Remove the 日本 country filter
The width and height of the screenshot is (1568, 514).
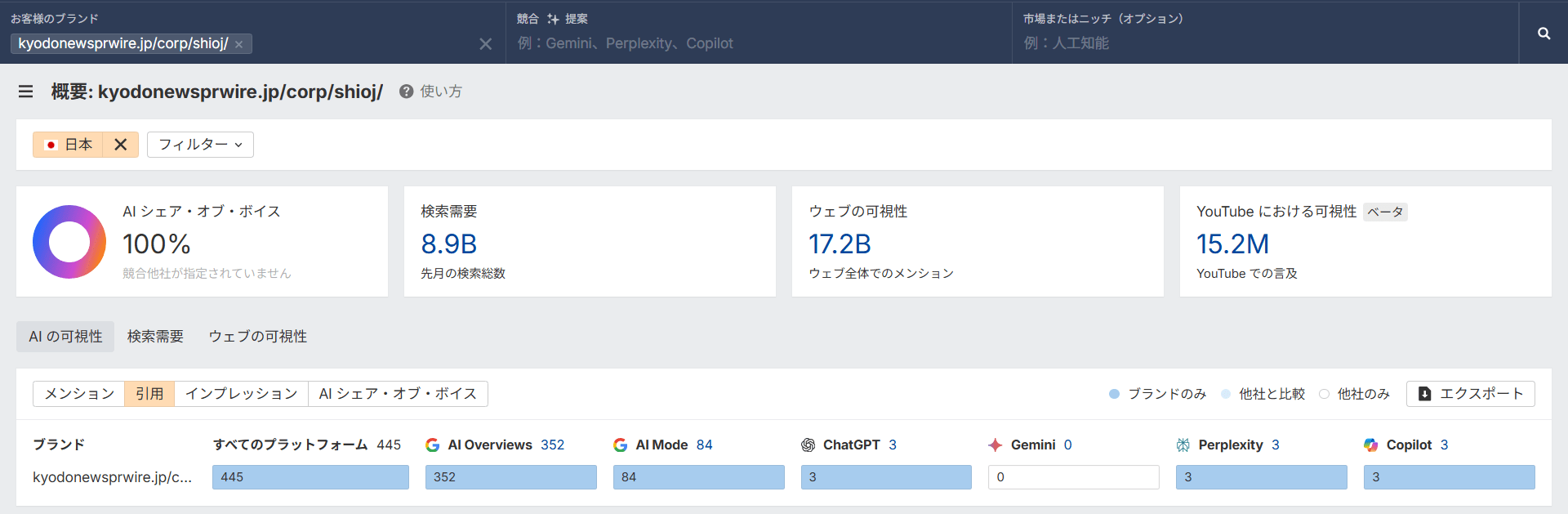[121, 145]
